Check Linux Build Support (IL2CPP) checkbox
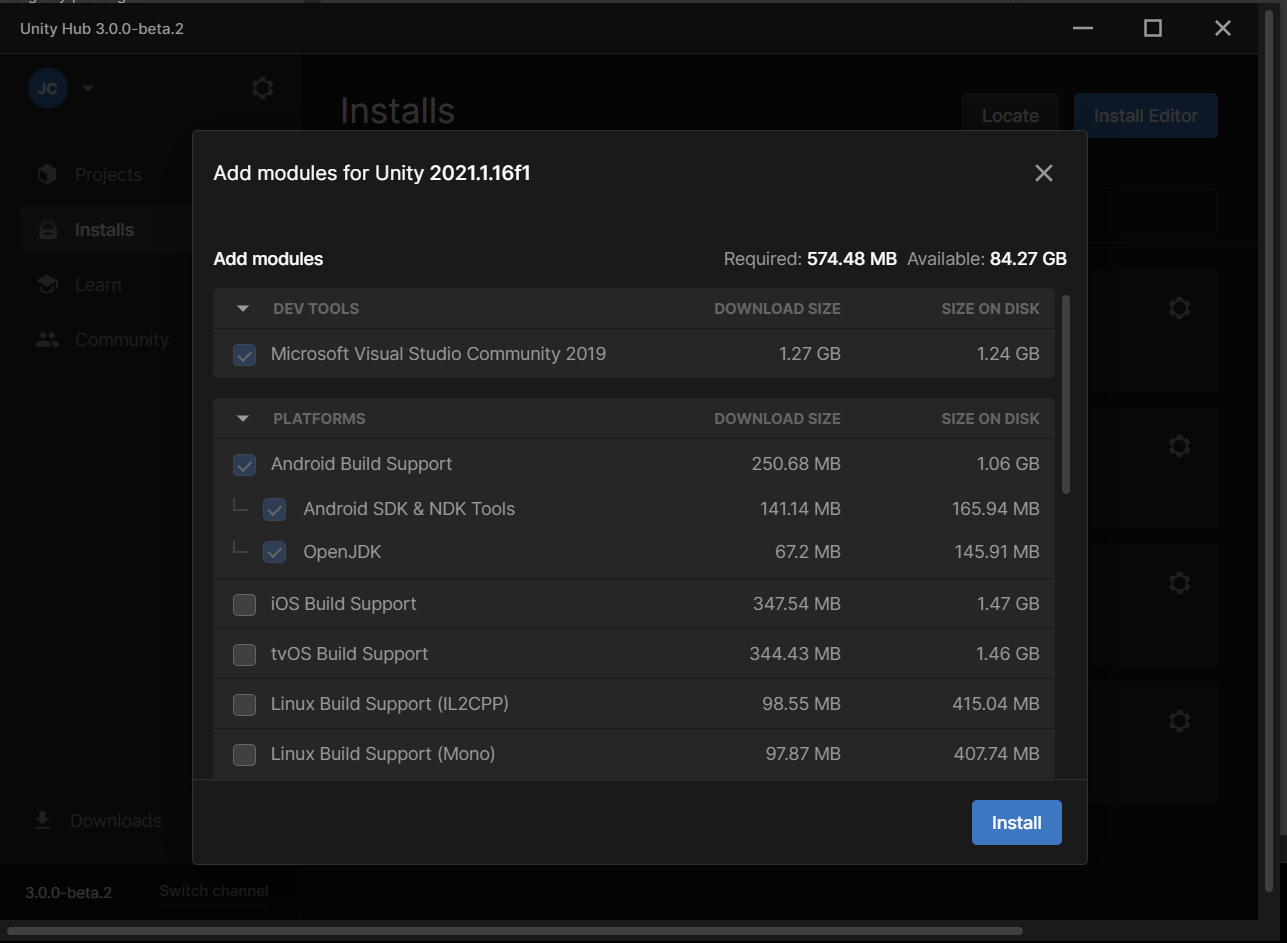The image size is (1287, 943). pos(244,704)
